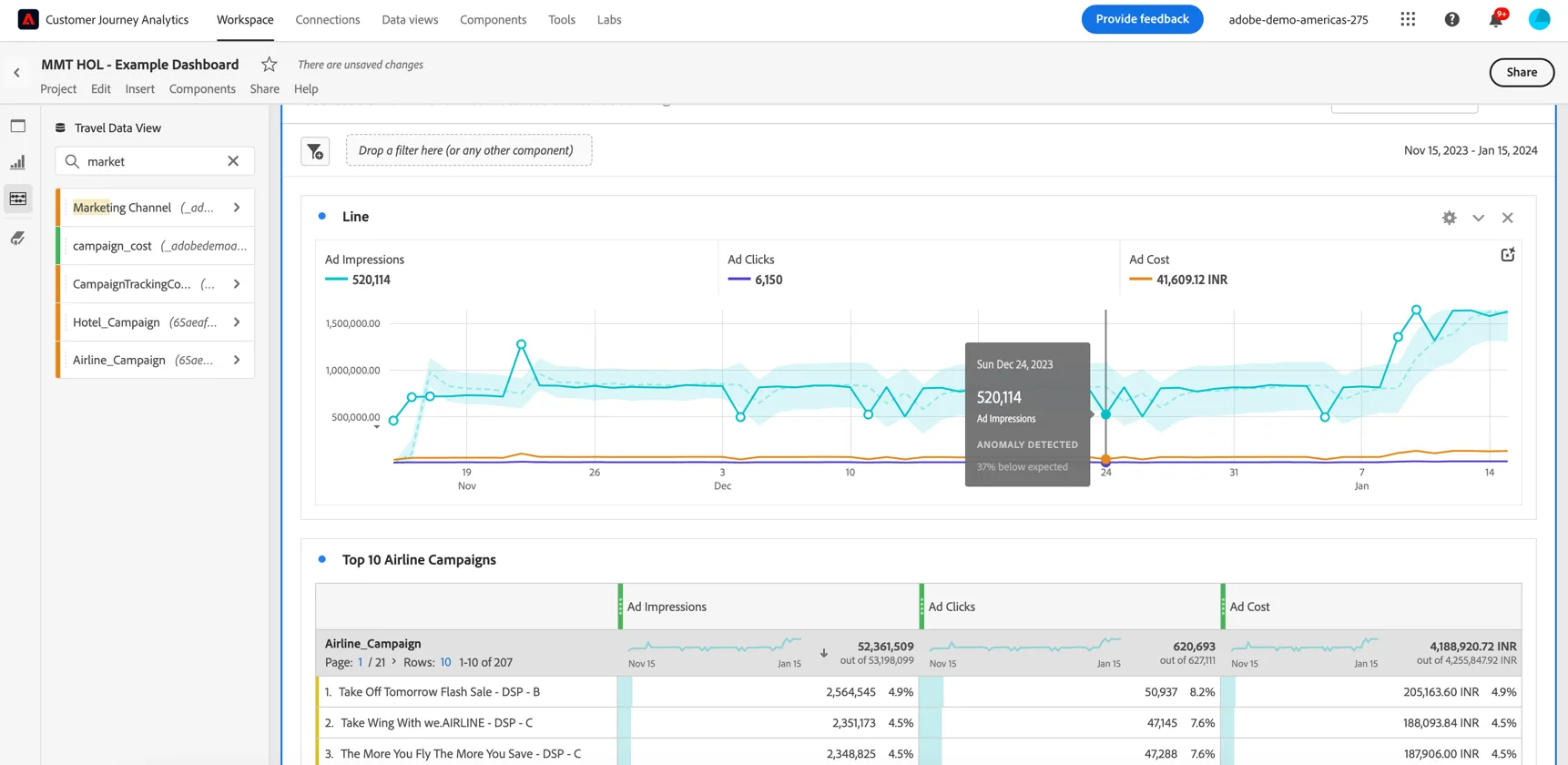Image resolution: width=1568 pixels, height=765 pixels.
Task: Click the Ad Cost orange legend swatch
Action: (x=1140, y=280)
